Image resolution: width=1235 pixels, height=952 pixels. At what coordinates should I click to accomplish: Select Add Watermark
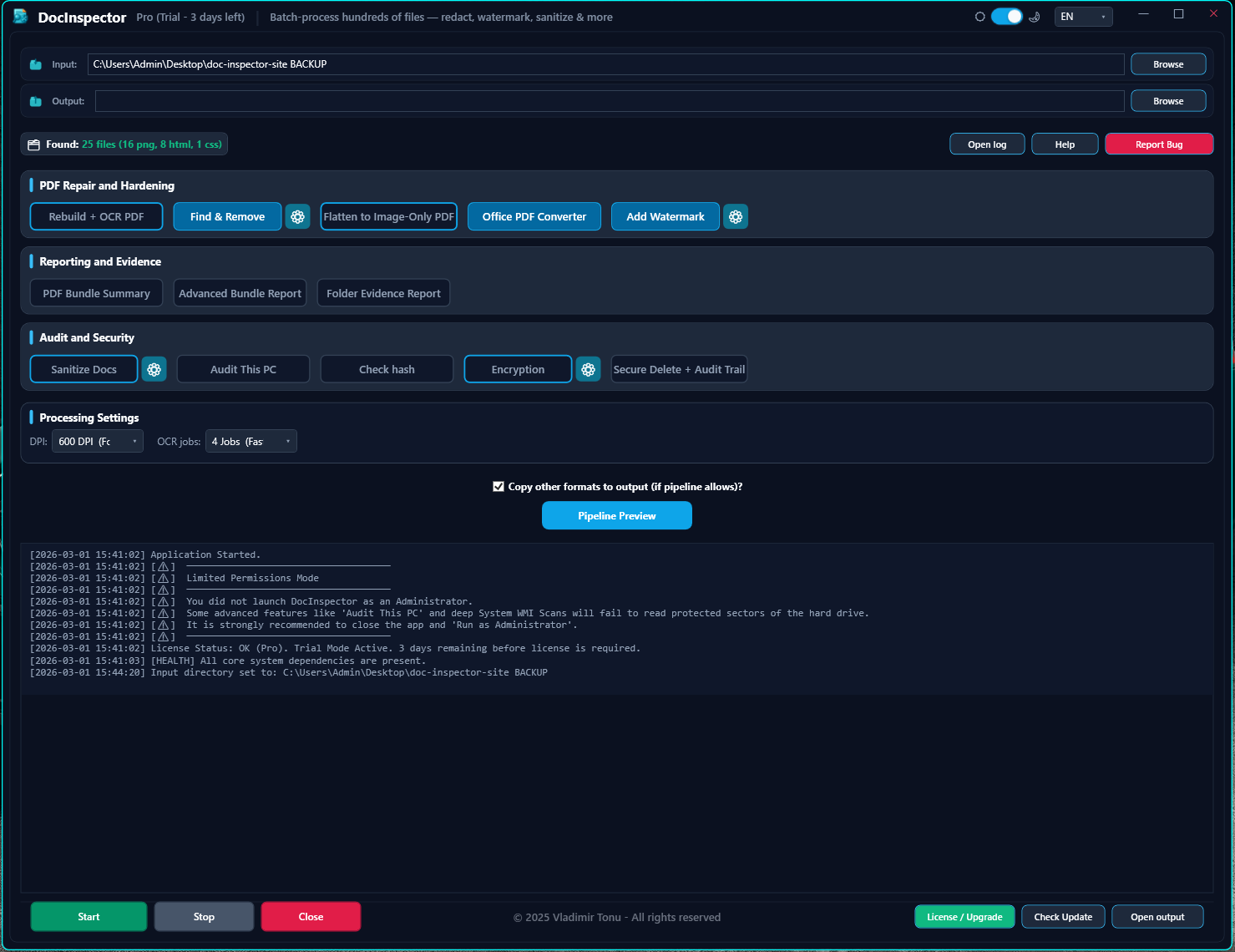pyautogui.click(x=666, y=216)
